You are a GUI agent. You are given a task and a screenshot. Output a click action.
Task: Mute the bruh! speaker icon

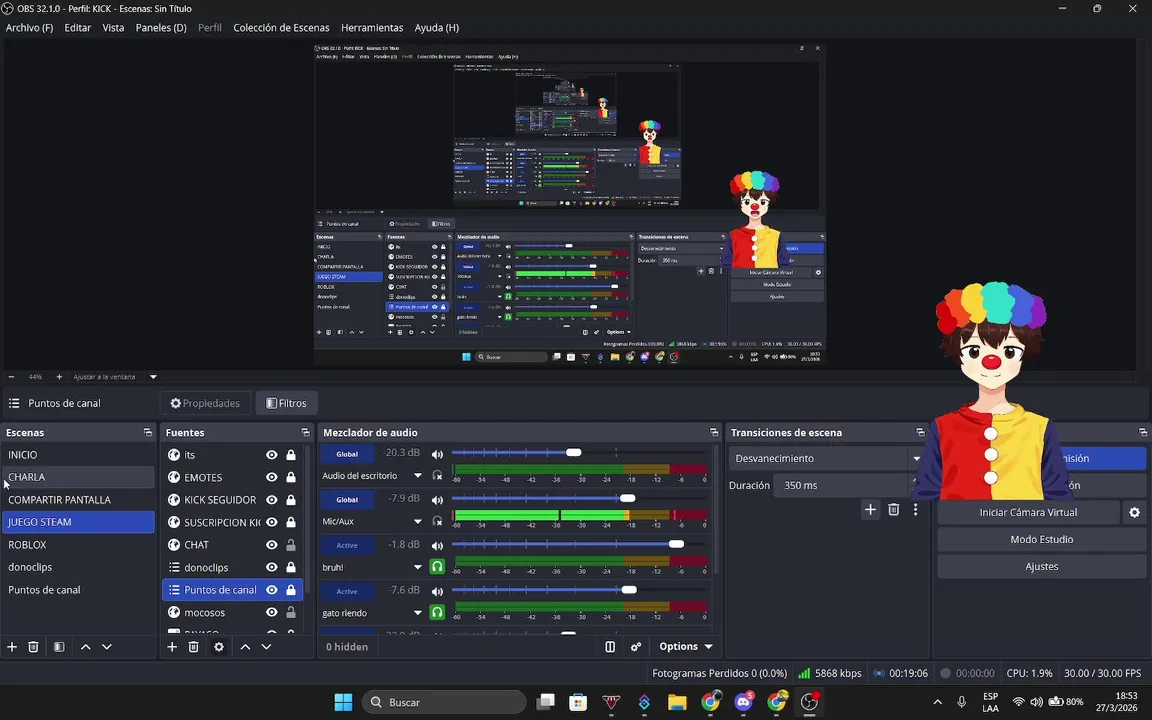[x=437, y=545]
